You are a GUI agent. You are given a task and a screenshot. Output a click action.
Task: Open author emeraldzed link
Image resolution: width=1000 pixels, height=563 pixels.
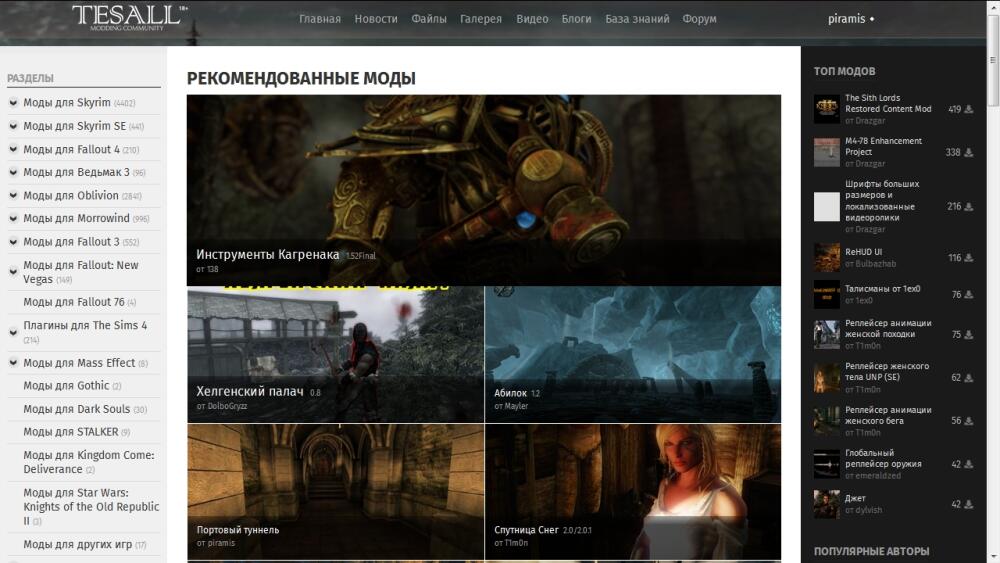(x=878, y=476)
